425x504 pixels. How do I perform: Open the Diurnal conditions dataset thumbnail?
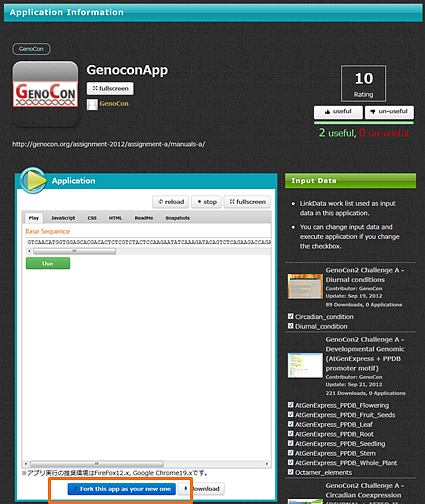click(x=305, y=286)
